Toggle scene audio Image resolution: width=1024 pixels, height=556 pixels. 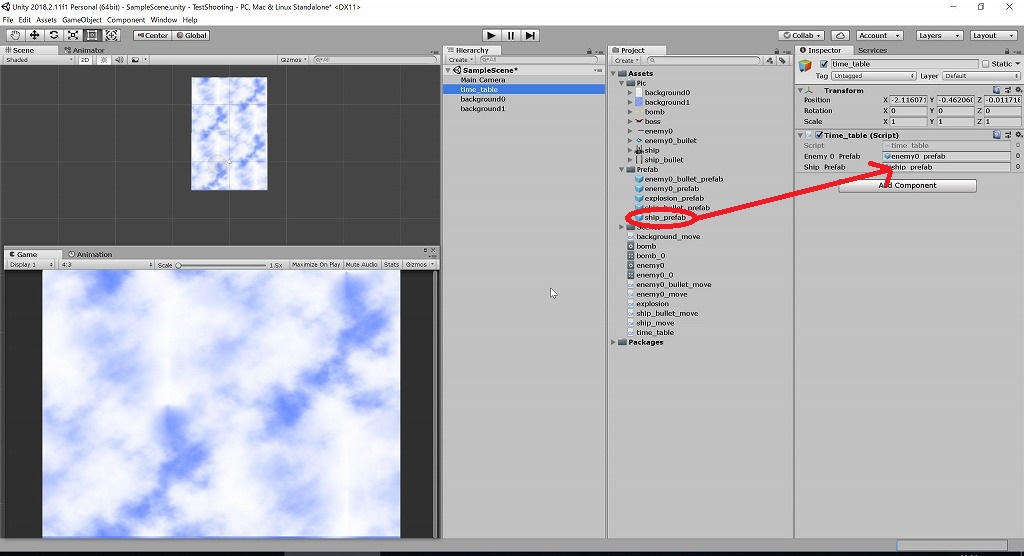(x=120, y=59)
